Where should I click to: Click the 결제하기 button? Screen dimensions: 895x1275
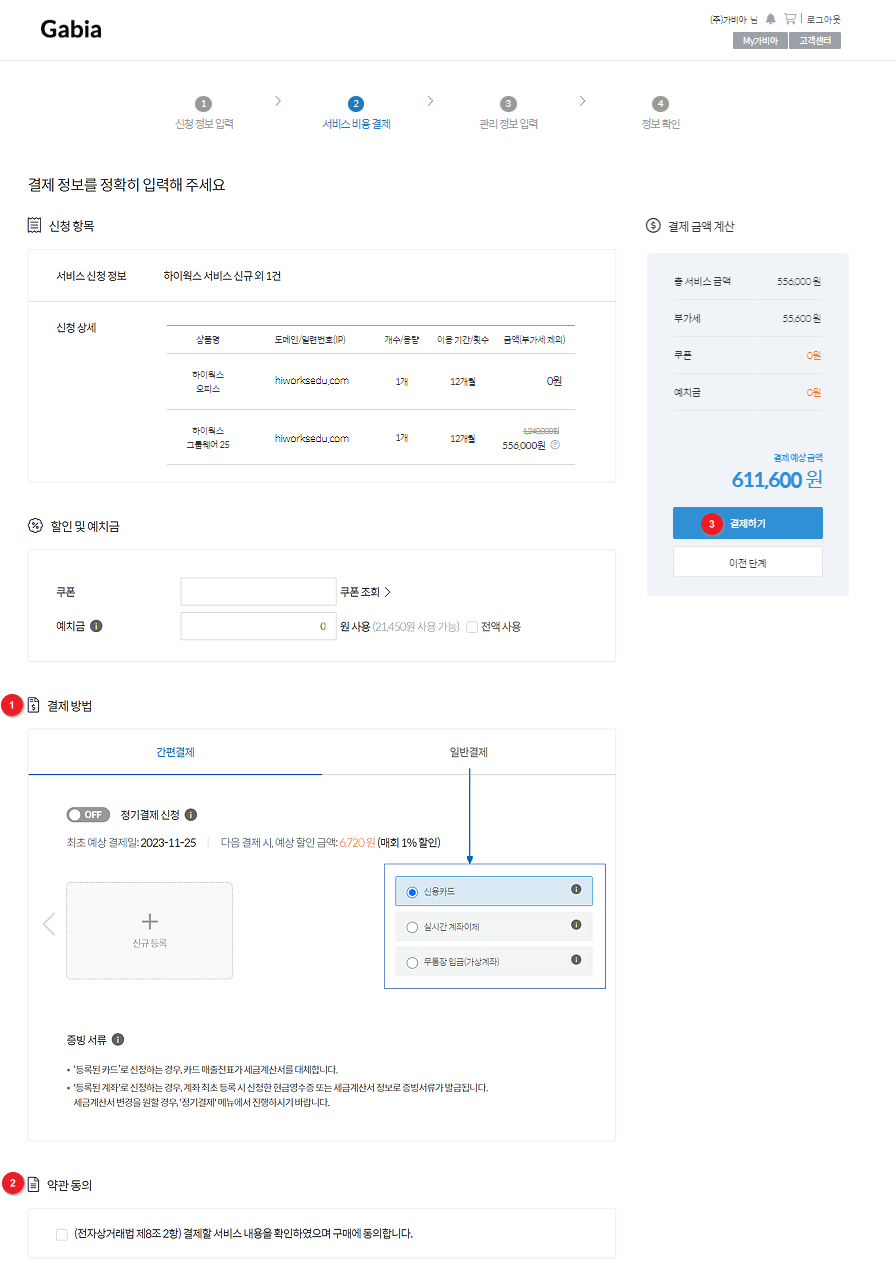(x=748, y=523)
